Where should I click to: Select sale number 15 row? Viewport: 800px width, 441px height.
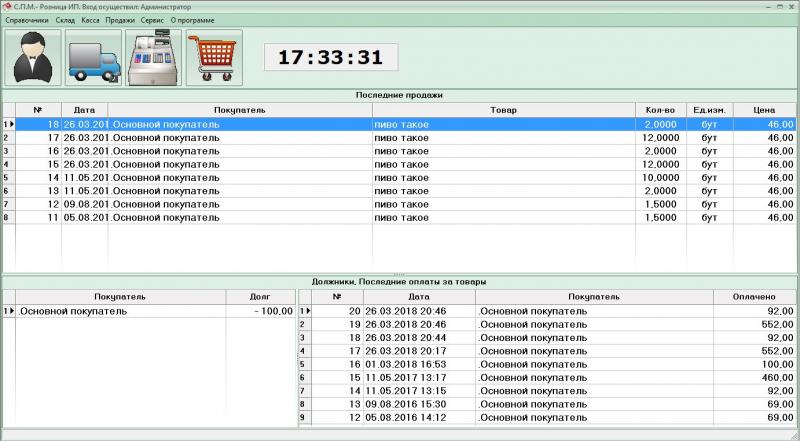pyautogui.click(x=399, y=164)
